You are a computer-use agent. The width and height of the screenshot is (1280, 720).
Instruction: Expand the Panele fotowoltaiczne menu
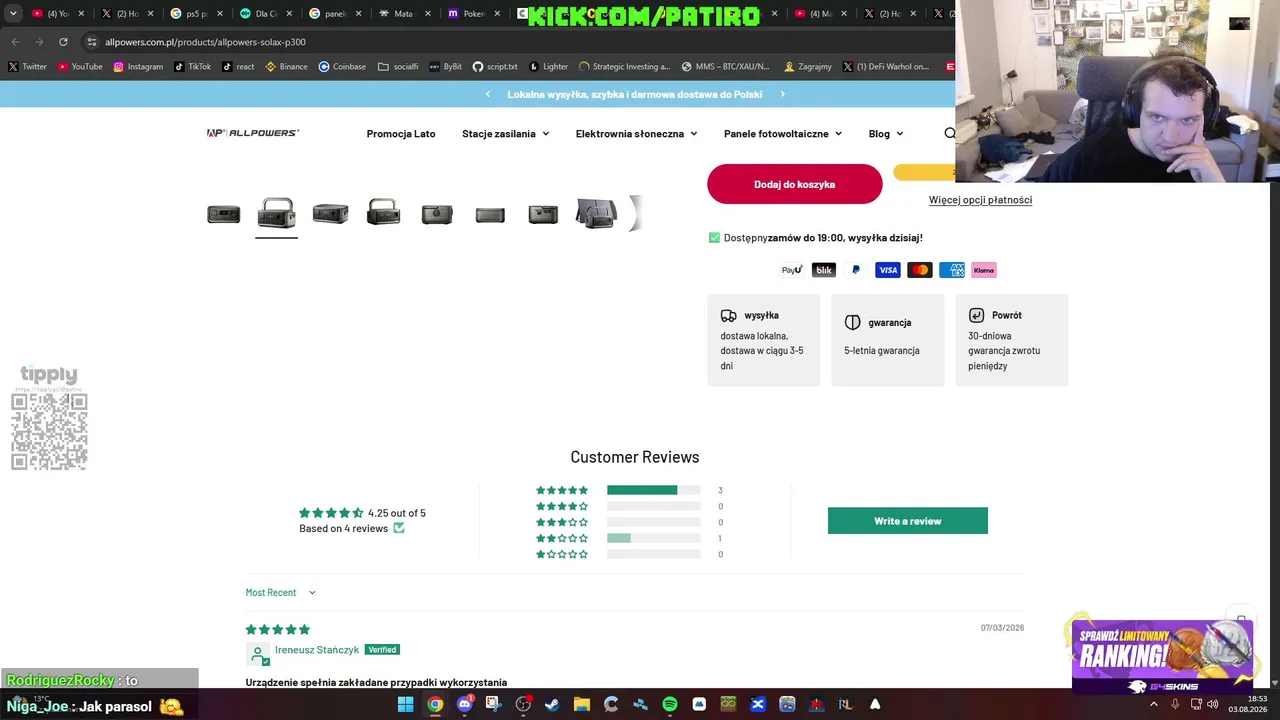(783, 134)
